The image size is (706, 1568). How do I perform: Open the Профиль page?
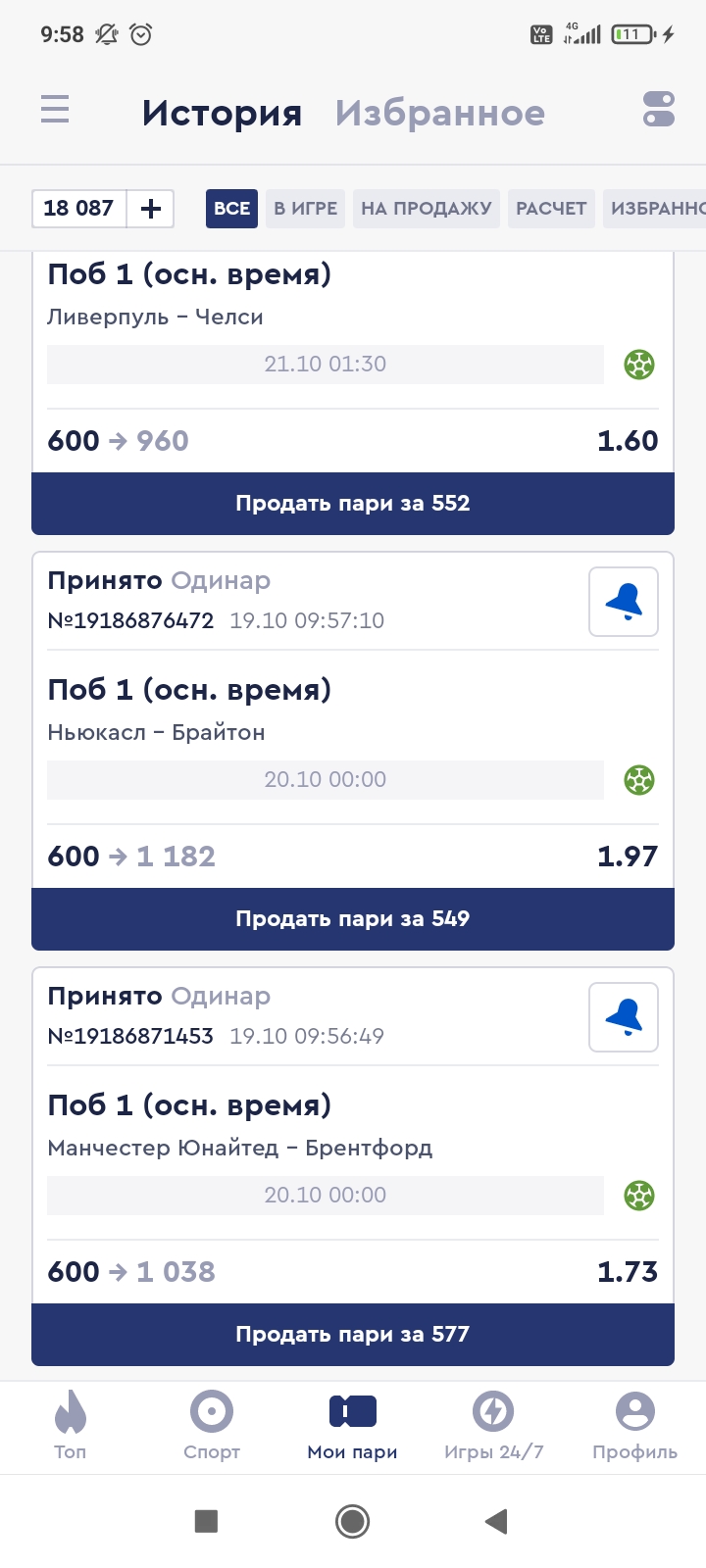(x=634, y=1425)
